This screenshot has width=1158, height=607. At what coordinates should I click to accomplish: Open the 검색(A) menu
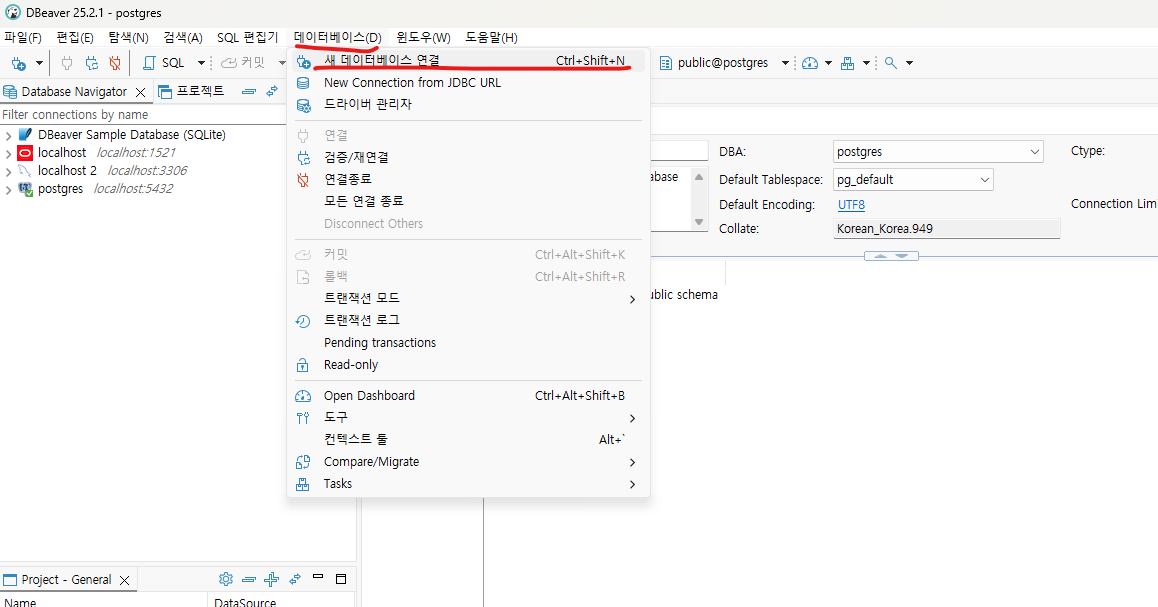pyautogui.click(x=182, y=38)
